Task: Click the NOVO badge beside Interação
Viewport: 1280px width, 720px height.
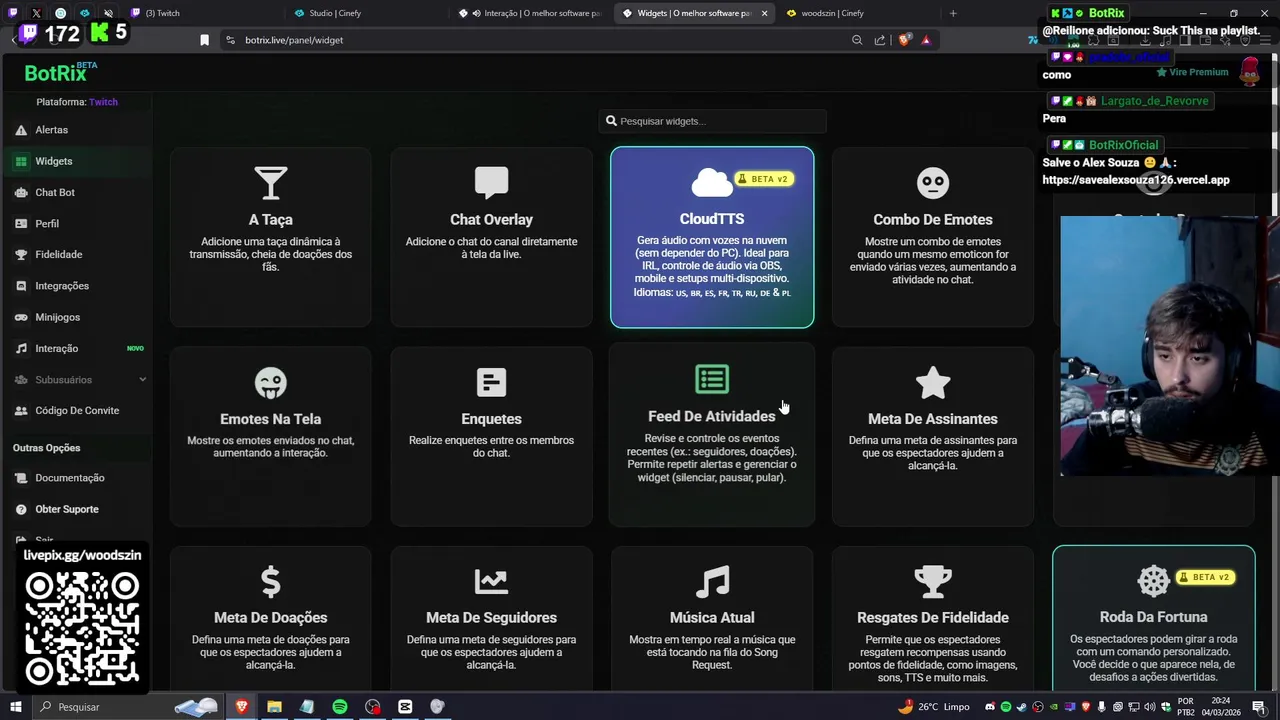Action: click(x=135, y=348)
